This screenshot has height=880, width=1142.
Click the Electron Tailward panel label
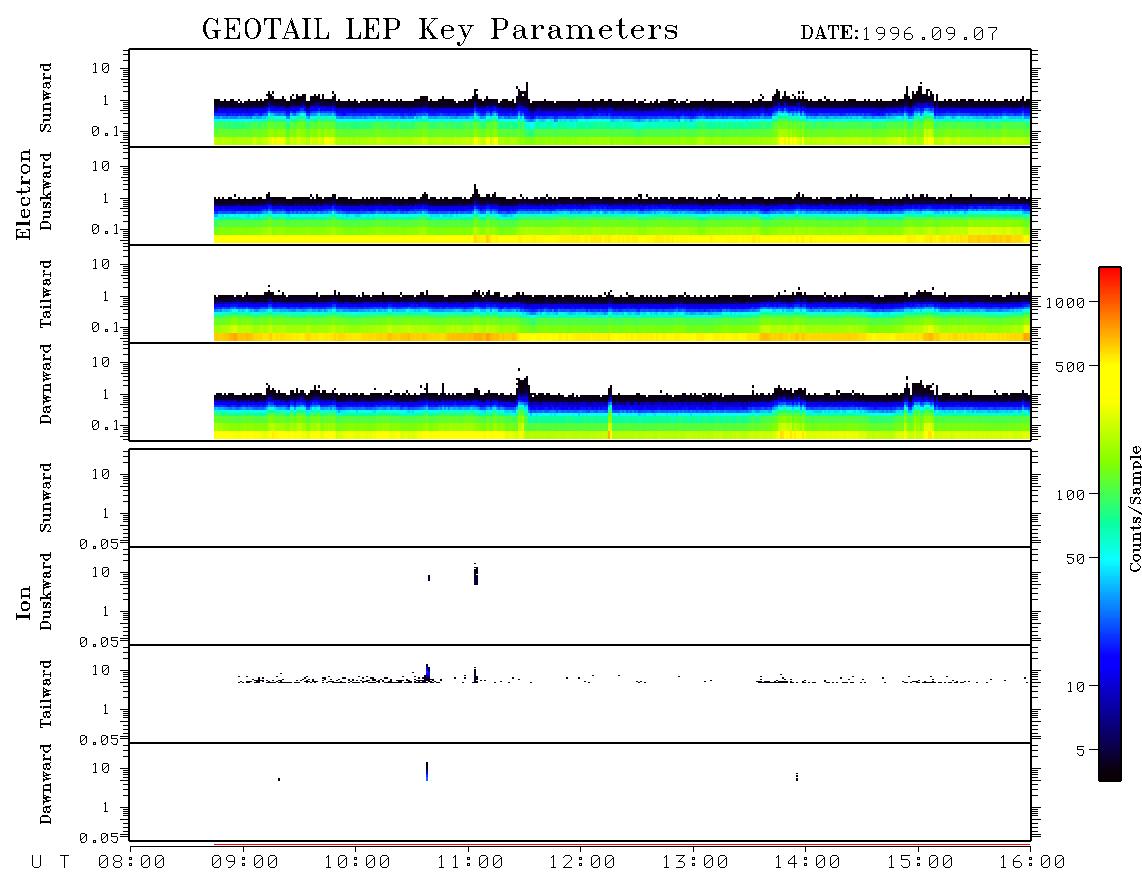click(x=46, y=294)
